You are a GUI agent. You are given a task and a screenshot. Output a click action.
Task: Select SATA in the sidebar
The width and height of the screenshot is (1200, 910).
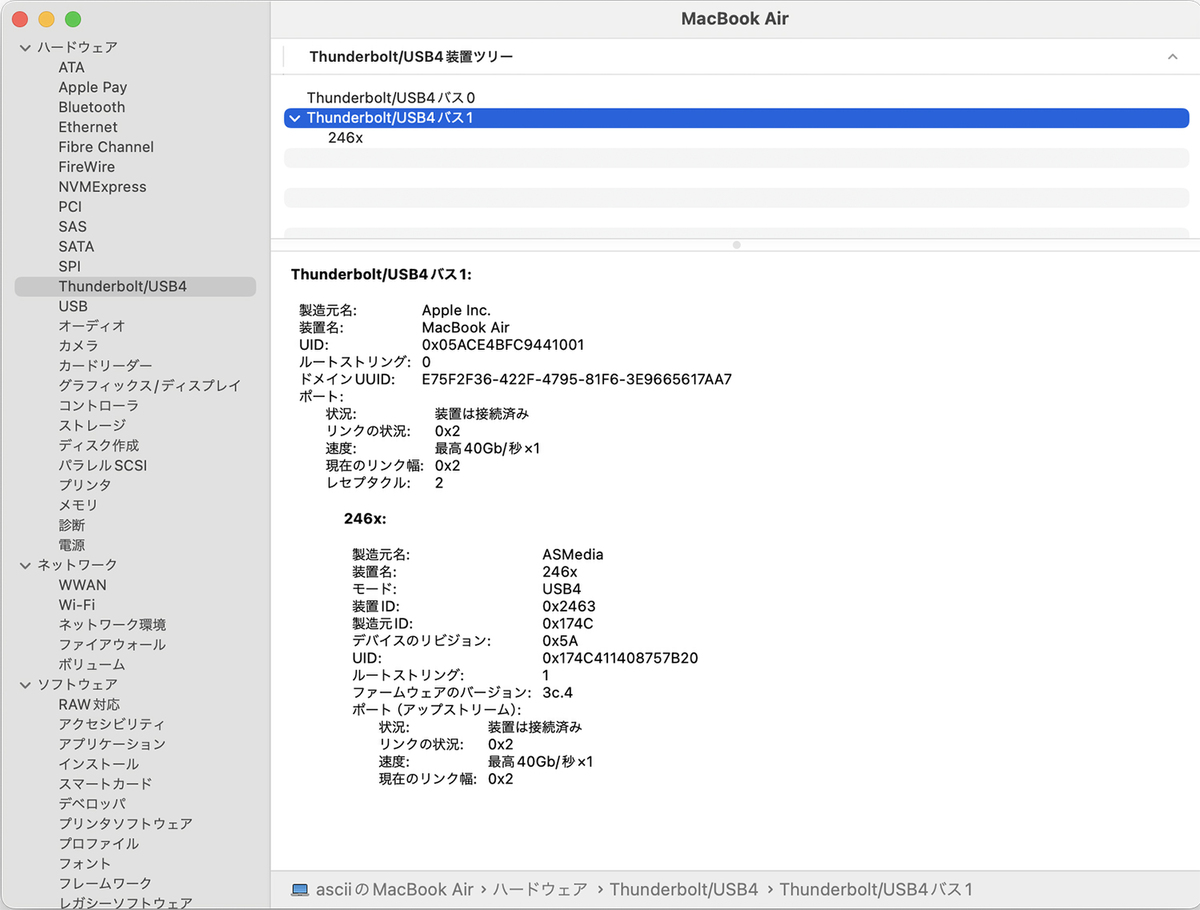tap(76, 246)
